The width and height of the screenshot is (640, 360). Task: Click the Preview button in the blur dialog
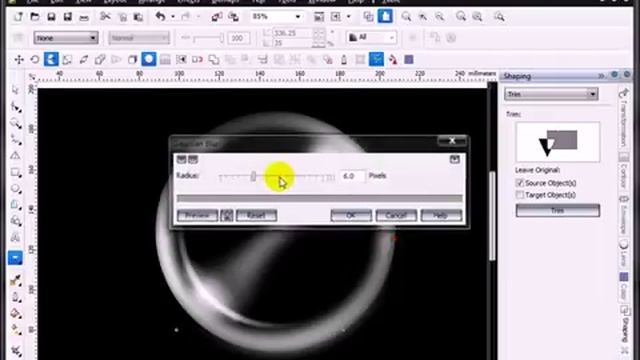(x=198, y=215)
